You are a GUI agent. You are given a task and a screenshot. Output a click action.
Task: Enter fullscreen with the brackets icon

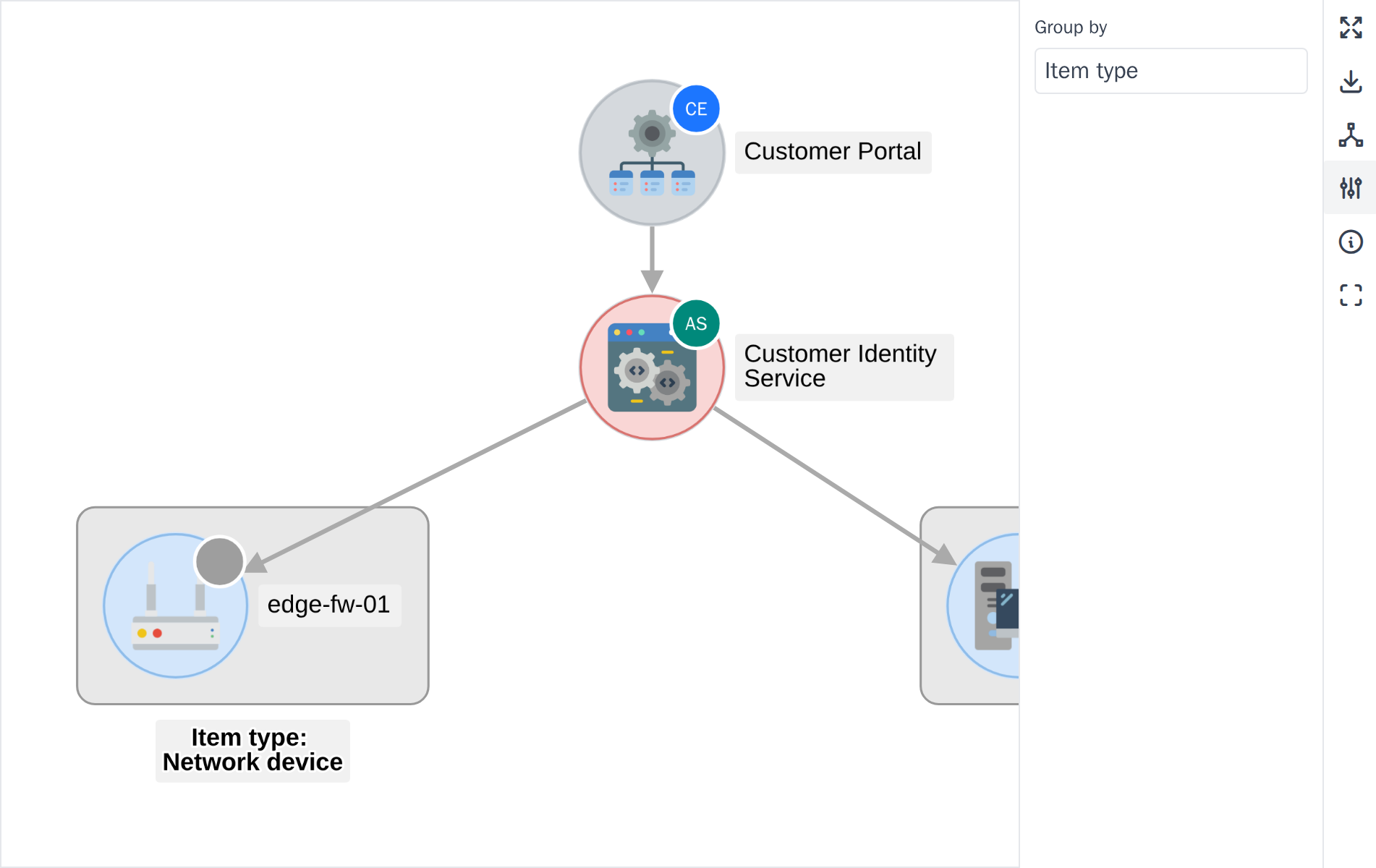click(x=1351, y=295)
